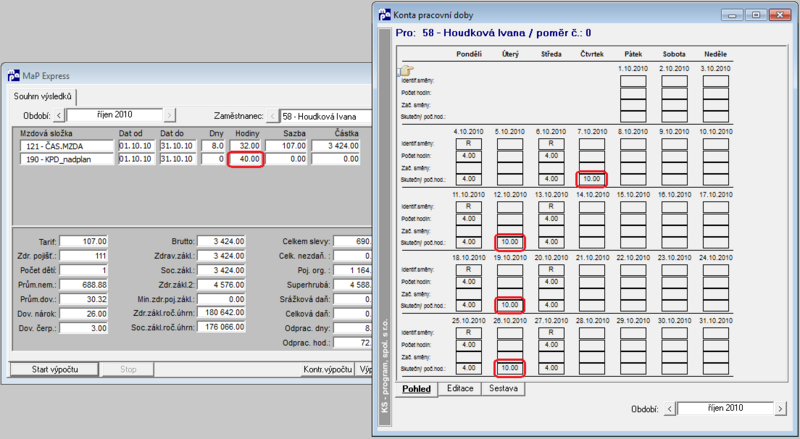The image size is (800, 439).
Task: Open the Souhrn výsledků tab
Action: pos(43,96)
